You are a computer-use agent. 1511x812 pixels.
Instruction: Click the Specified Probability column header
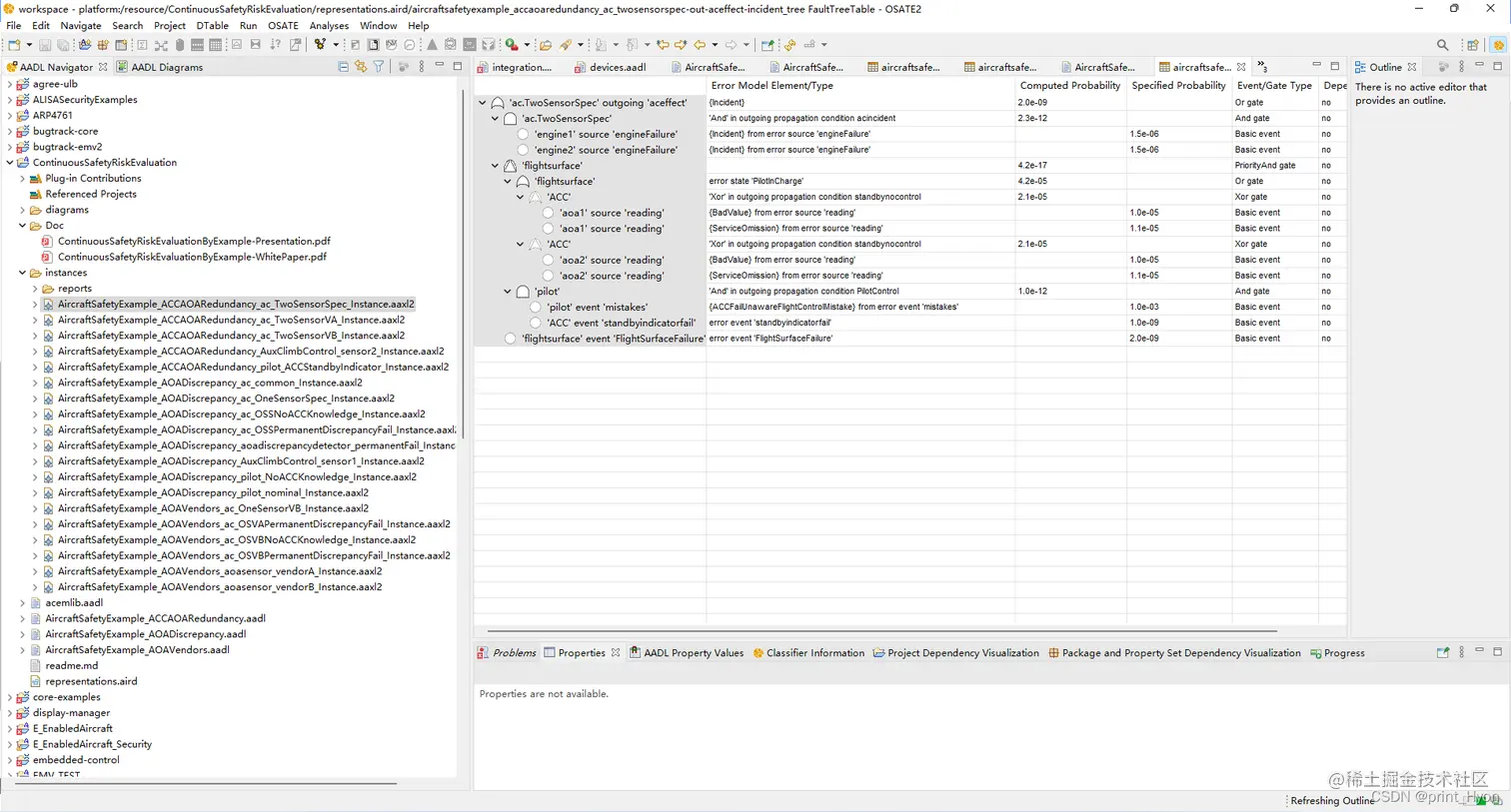click(1179, 86)
